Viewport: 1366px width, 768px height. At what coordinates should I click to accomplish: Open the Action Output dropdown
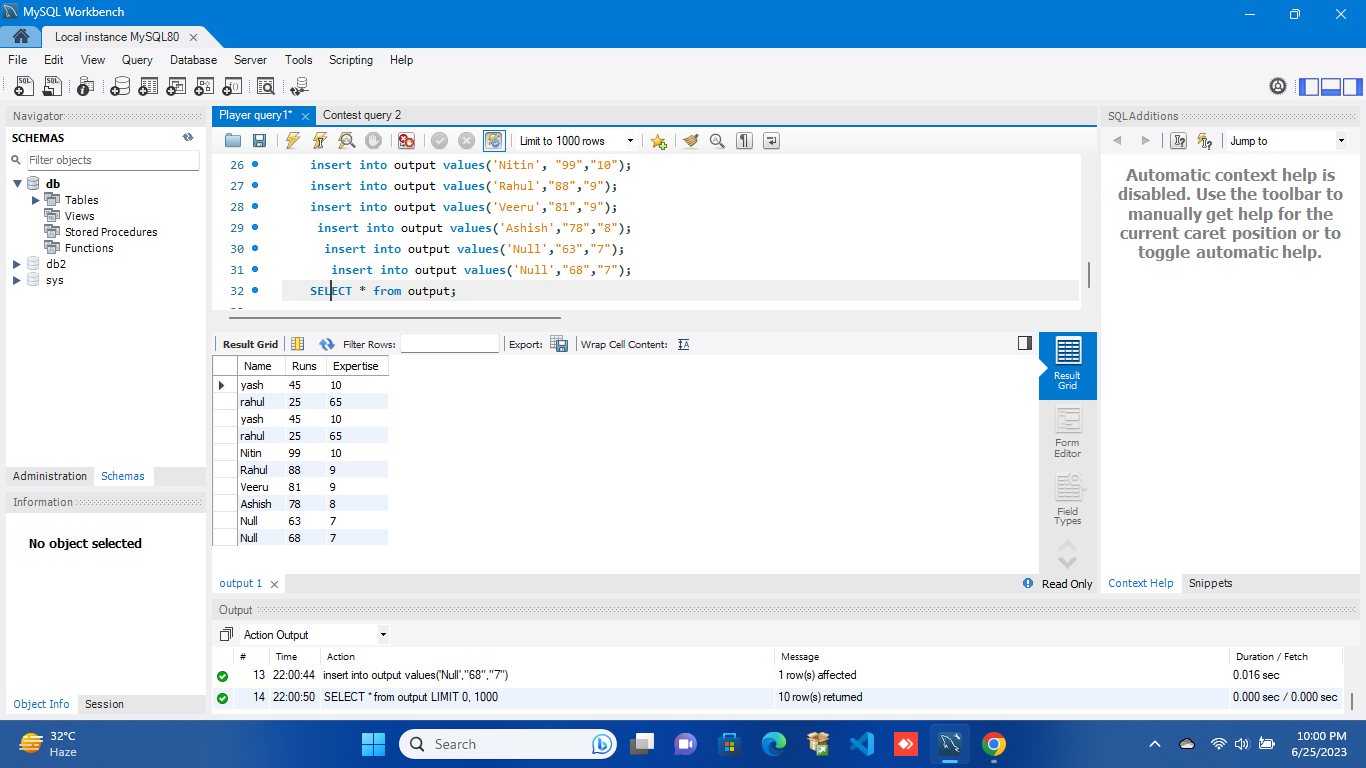tap(383, 633)
